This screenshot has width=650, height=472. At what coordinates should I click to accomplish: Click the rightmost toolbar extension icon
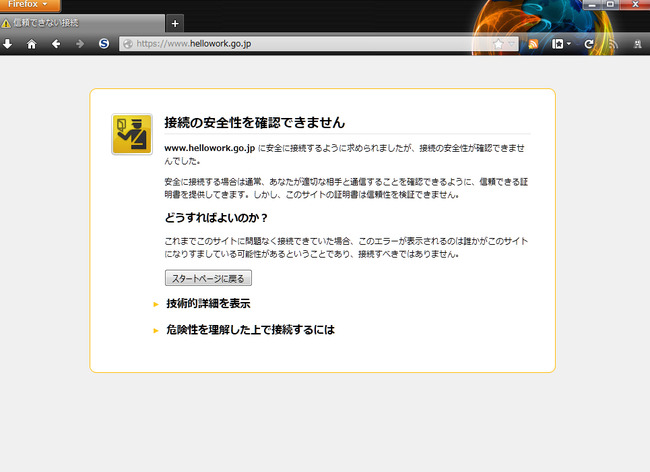tap(639, 44)
